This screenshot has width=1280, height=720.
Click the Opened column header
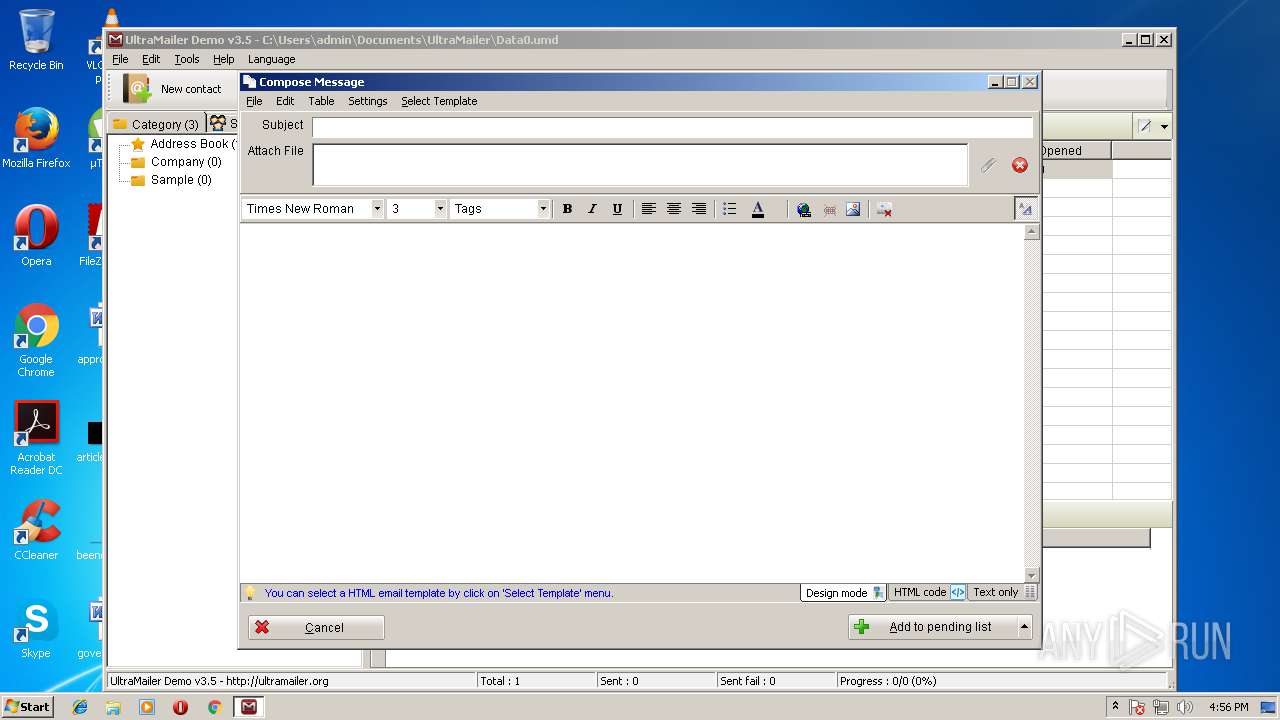(1076, 151)
